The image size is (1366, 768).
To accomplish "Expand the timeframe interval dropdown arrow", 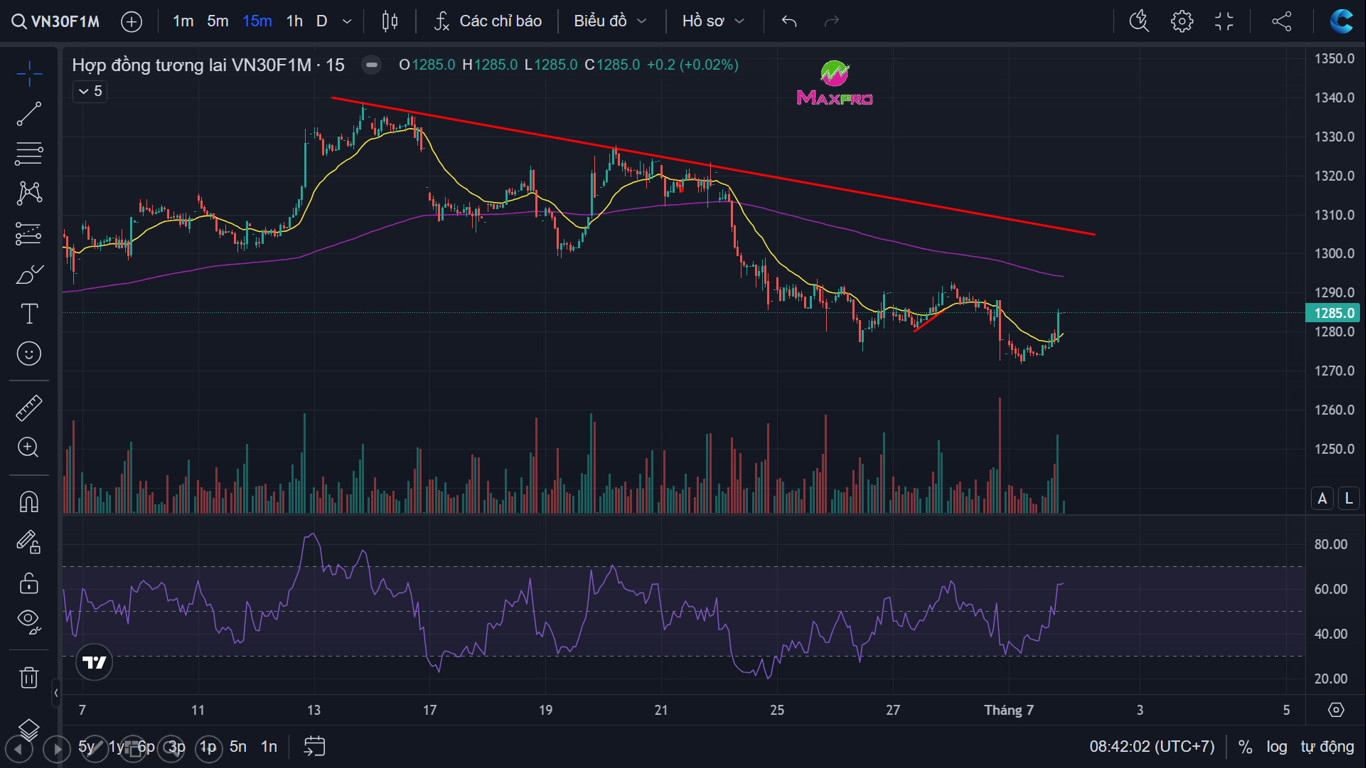I will pyautogui.click(x=347, y=21).
